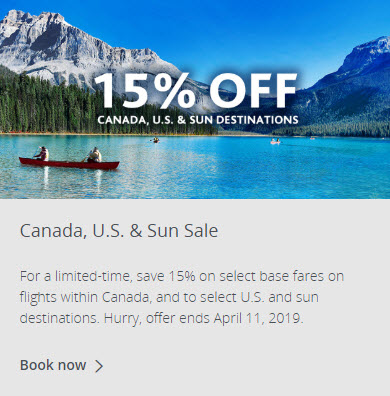The height and width of the screenshot is (396, 390).
Task: Click the distant pink boat on the lake
Action: (x=275, y=142)
